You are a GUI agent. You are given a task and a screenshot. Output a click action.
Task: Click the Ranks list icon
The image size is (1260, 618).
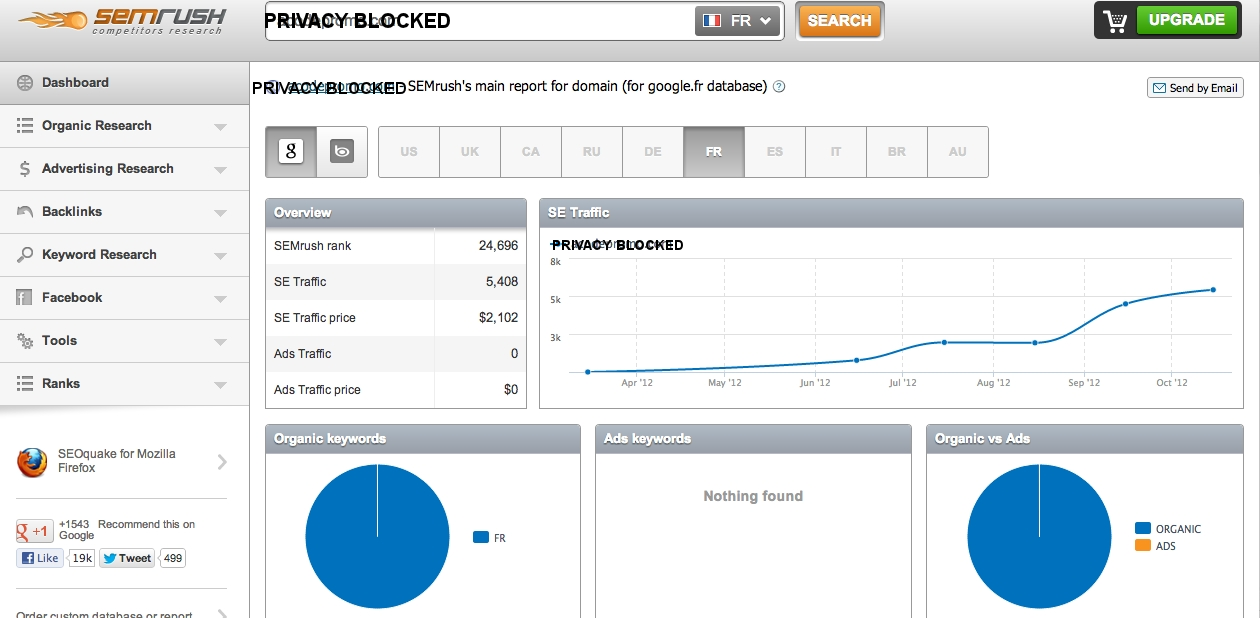click(x=25, y=384)
